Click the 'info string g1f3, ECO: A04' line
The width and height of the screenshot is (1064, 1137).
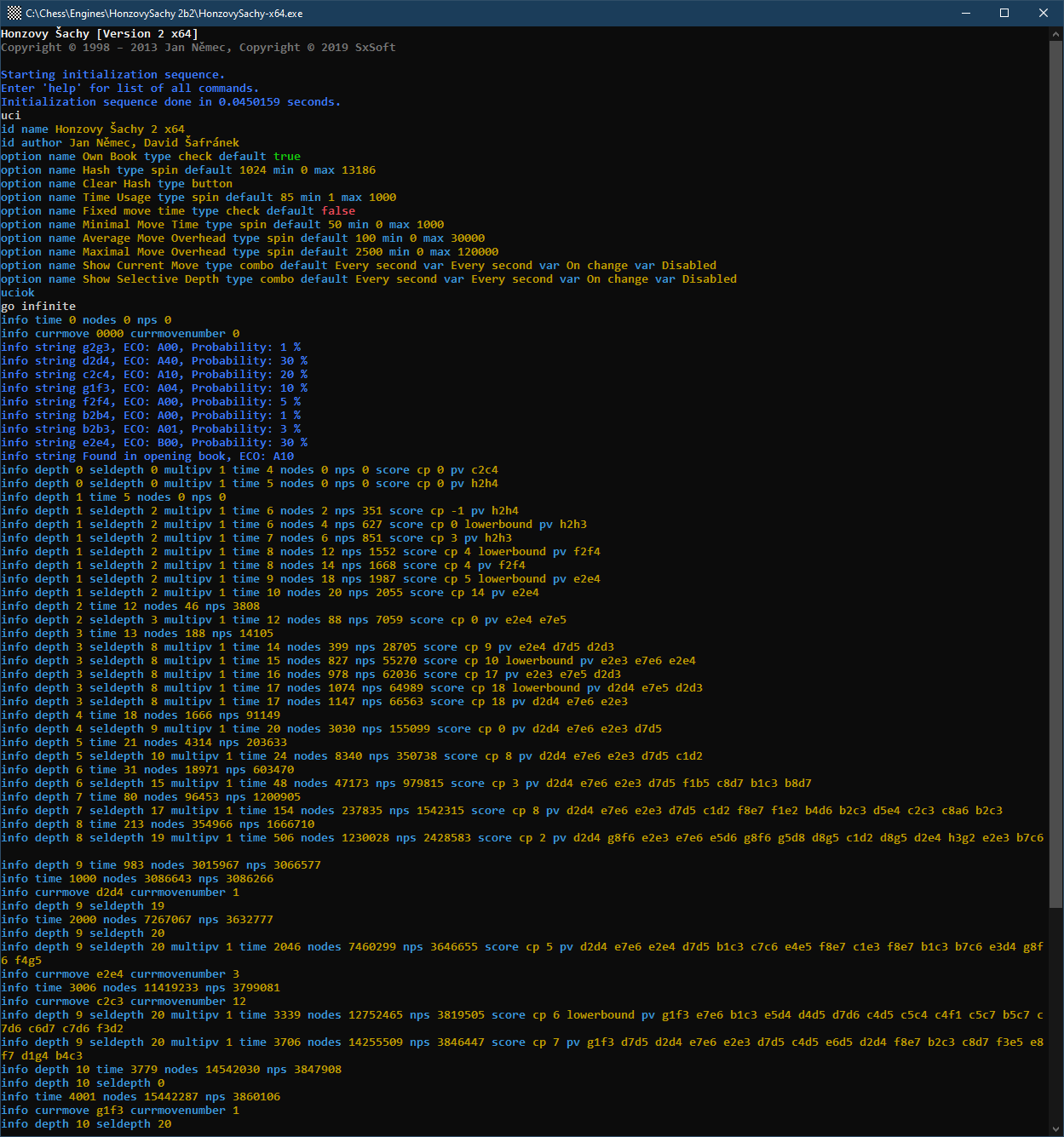pos(154,388)
